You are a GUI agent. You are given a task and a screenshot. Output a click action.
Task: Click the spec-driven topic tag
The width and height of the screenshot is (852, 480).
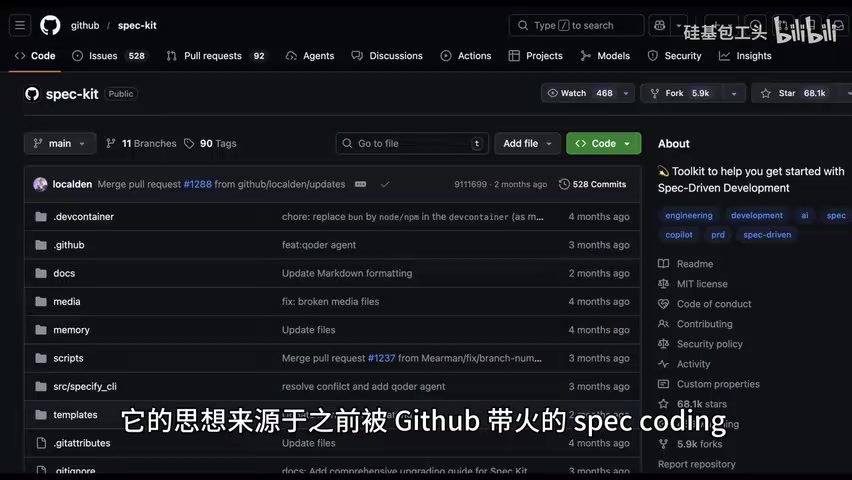click(x=767, y=234)
